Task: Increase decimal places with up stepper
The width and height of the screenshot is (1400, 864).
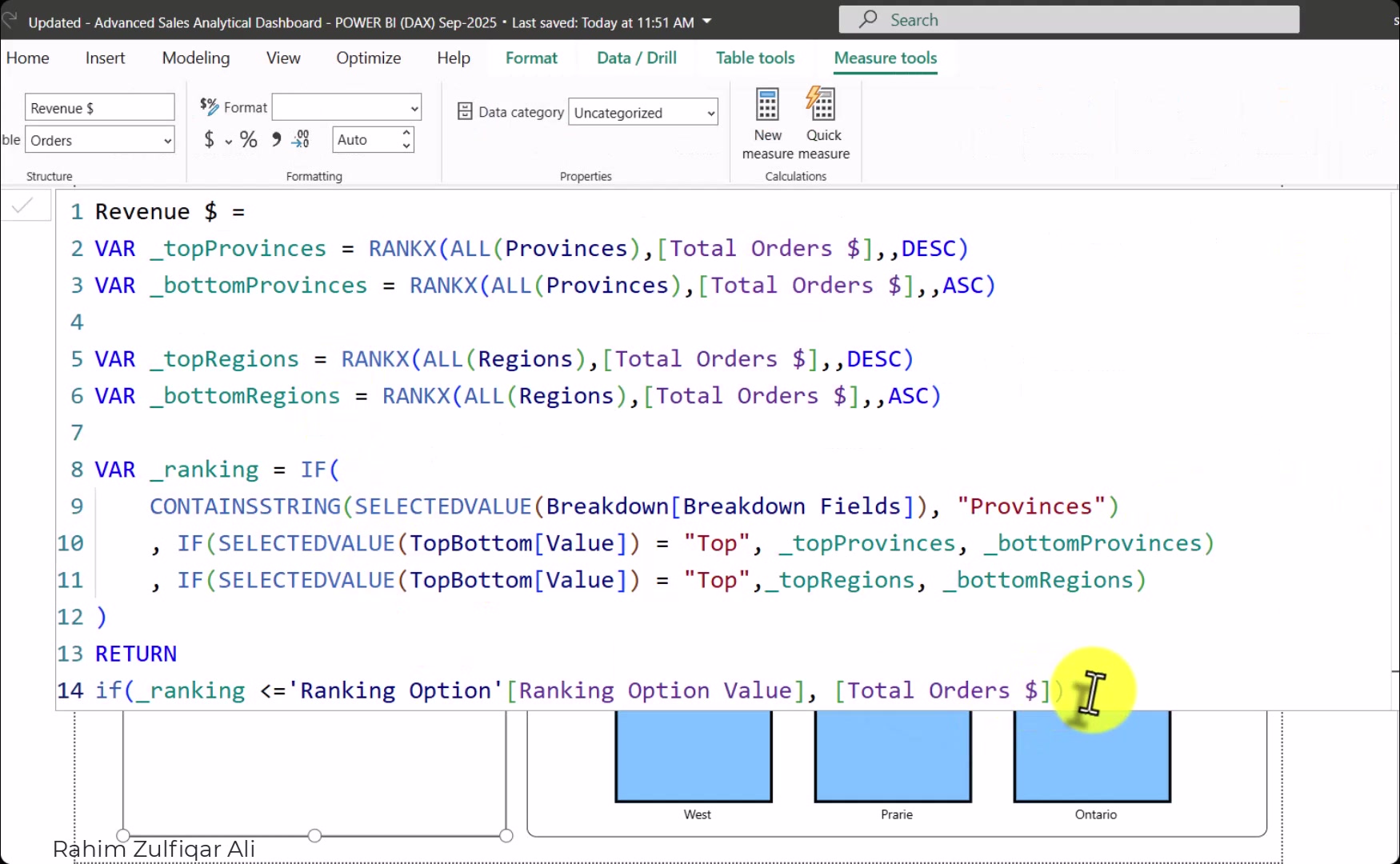Action: [x=406, y=133]
